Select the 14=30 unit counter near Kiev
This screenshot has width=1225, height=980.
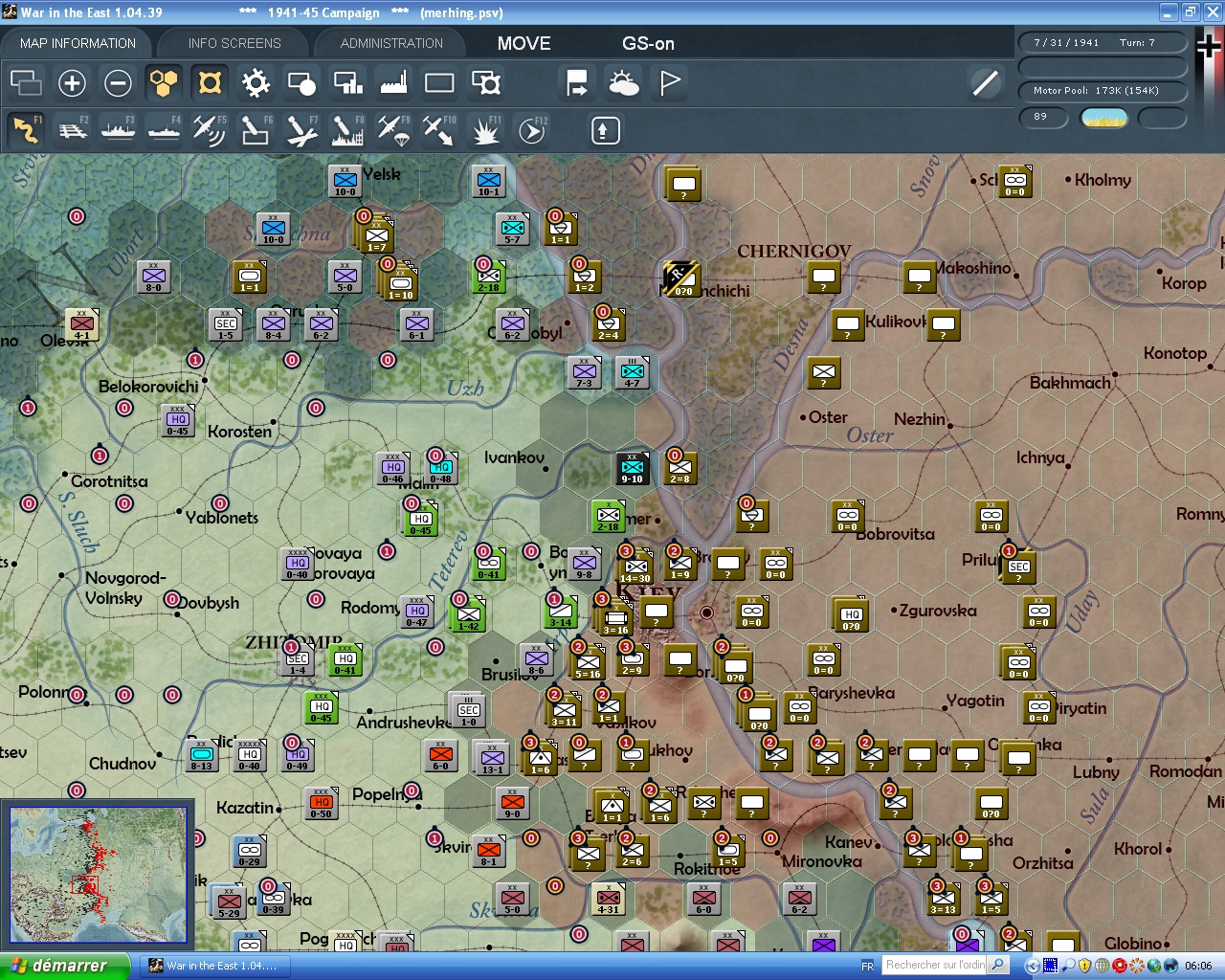point(635,567)
